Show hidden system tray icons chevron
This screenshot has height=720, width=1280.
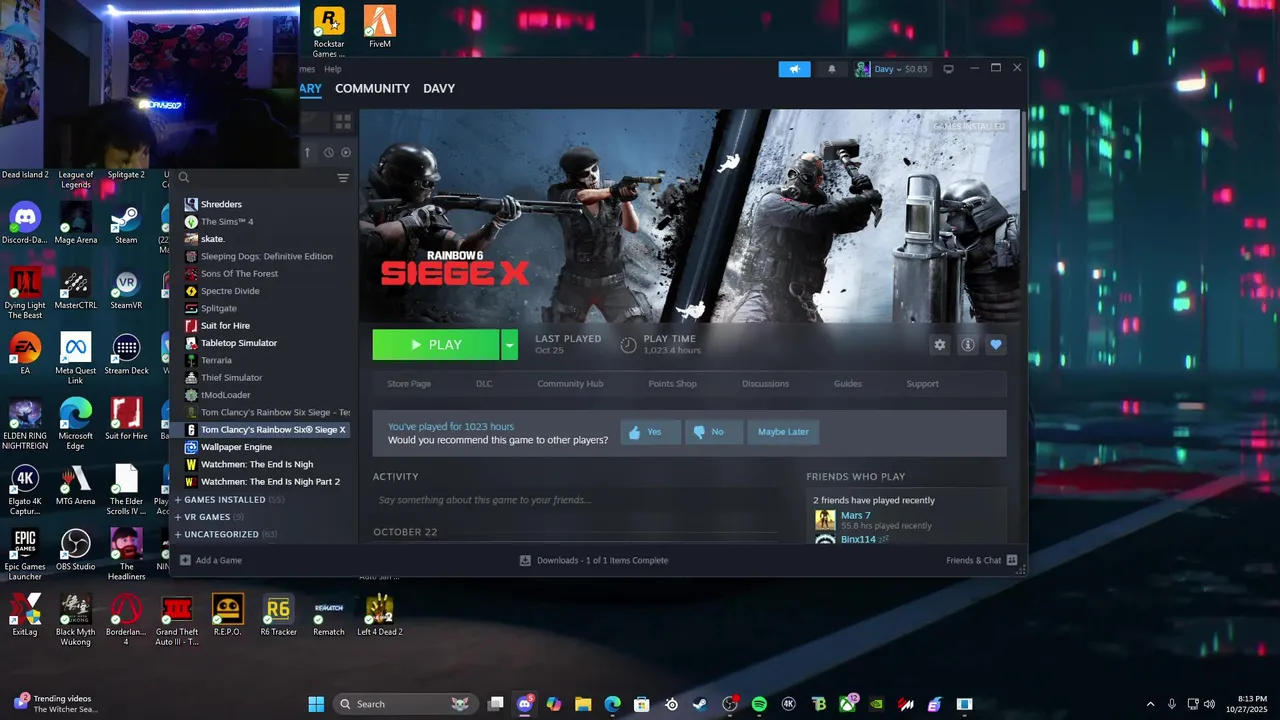click(x=1150, y=704)
